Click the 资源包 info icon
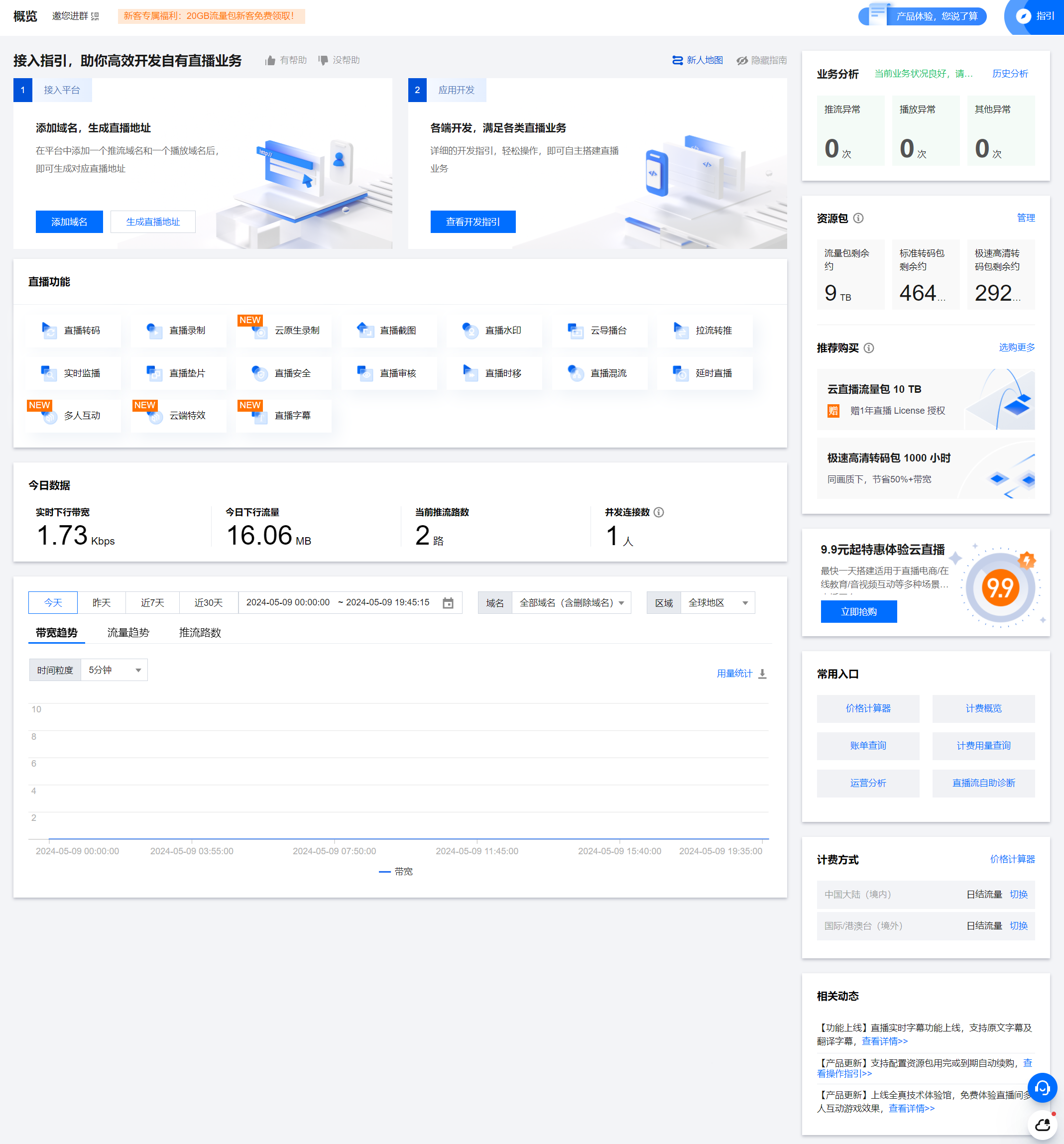Image resolution: width=1064 pixels, height=1144 pixels. point(858,218)
